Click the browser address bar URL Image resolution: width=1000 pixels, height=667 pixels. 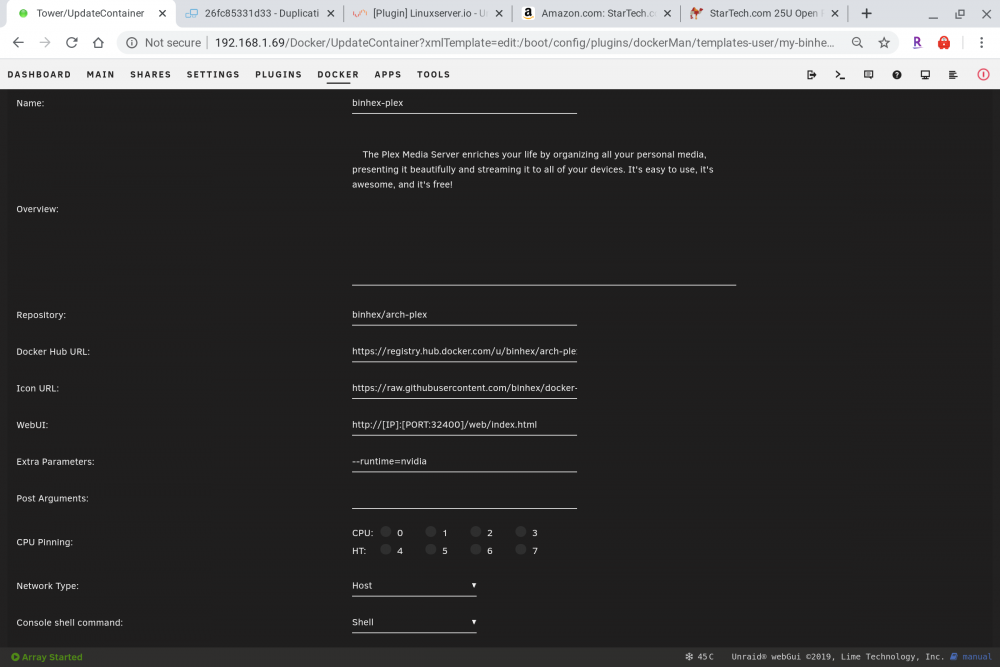click(x=524, y=43)
